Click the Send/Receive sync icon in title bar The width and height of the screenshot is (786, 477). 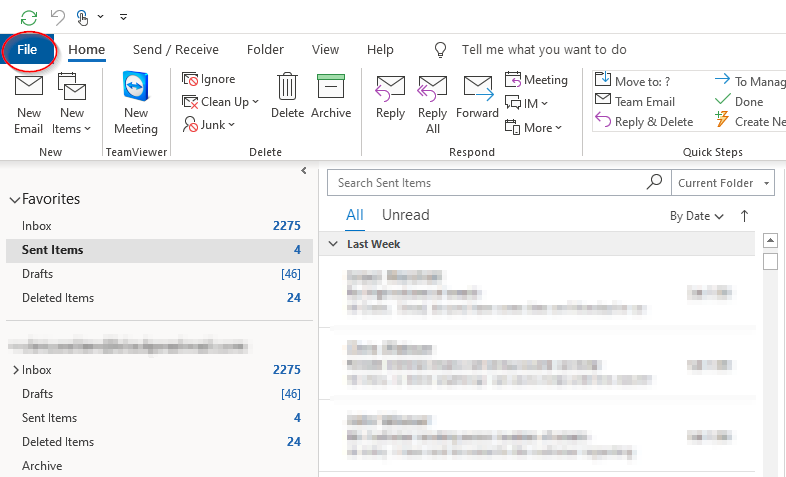pyautogui.click(x=29, y=16)
